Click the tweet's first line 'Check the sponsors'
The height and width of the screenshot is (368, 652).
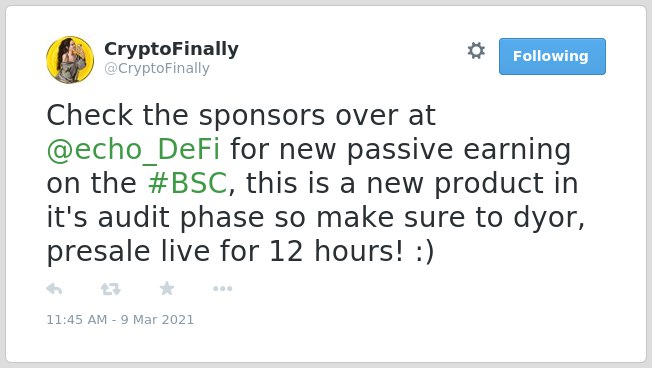tap(185, 116)
